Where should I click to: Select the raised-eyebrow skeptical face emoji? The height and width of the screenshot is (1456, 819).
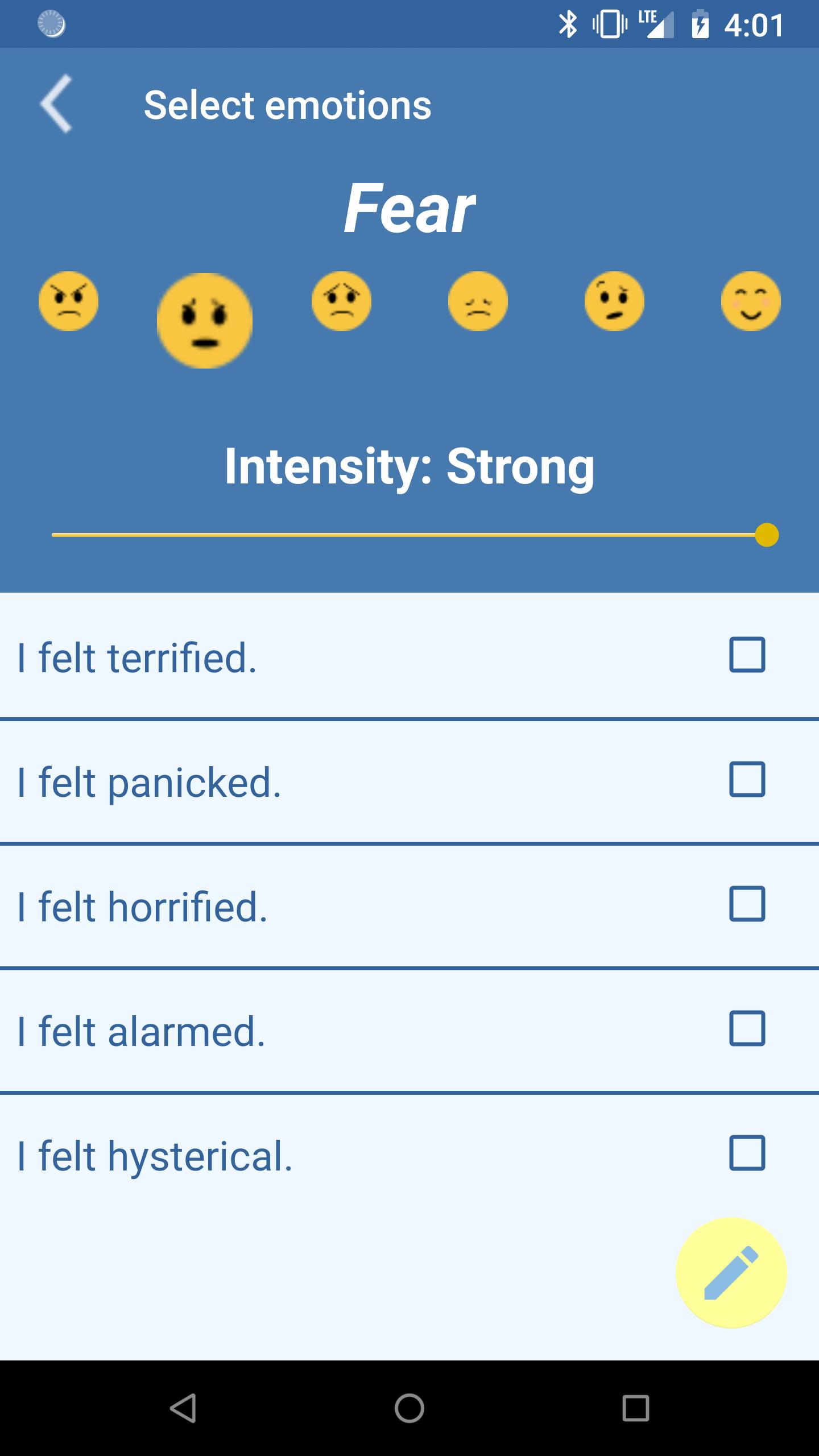tap(614, 301)
